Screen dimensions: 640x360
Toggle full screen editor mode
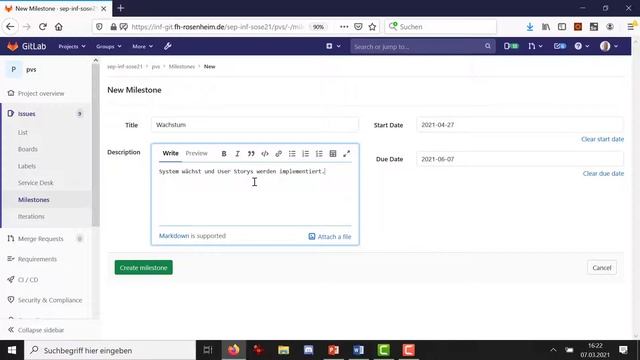coord(347,153)
